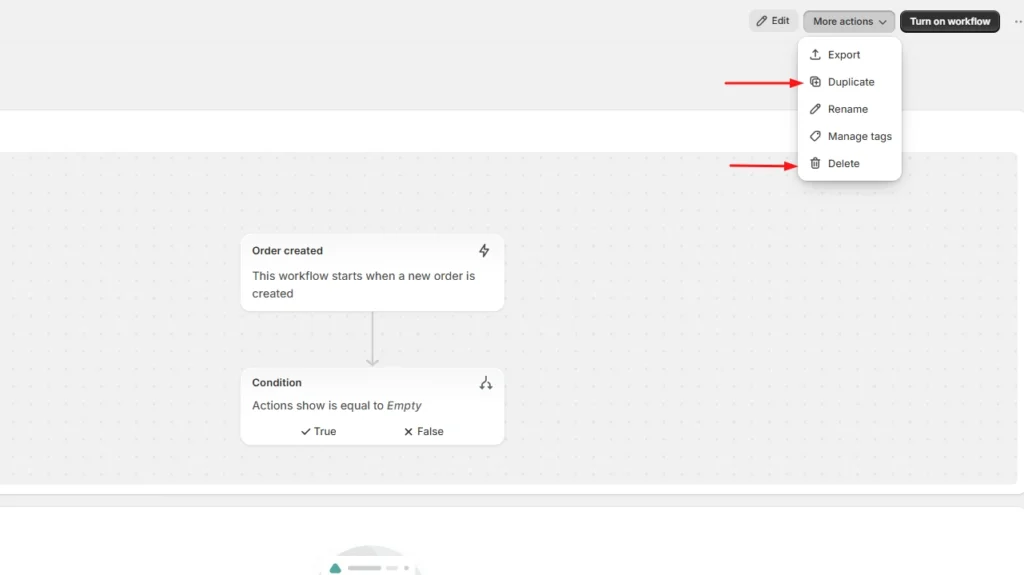Choose Duplicate in the More actions menu
1024x575 pixels.
point(849,82)
